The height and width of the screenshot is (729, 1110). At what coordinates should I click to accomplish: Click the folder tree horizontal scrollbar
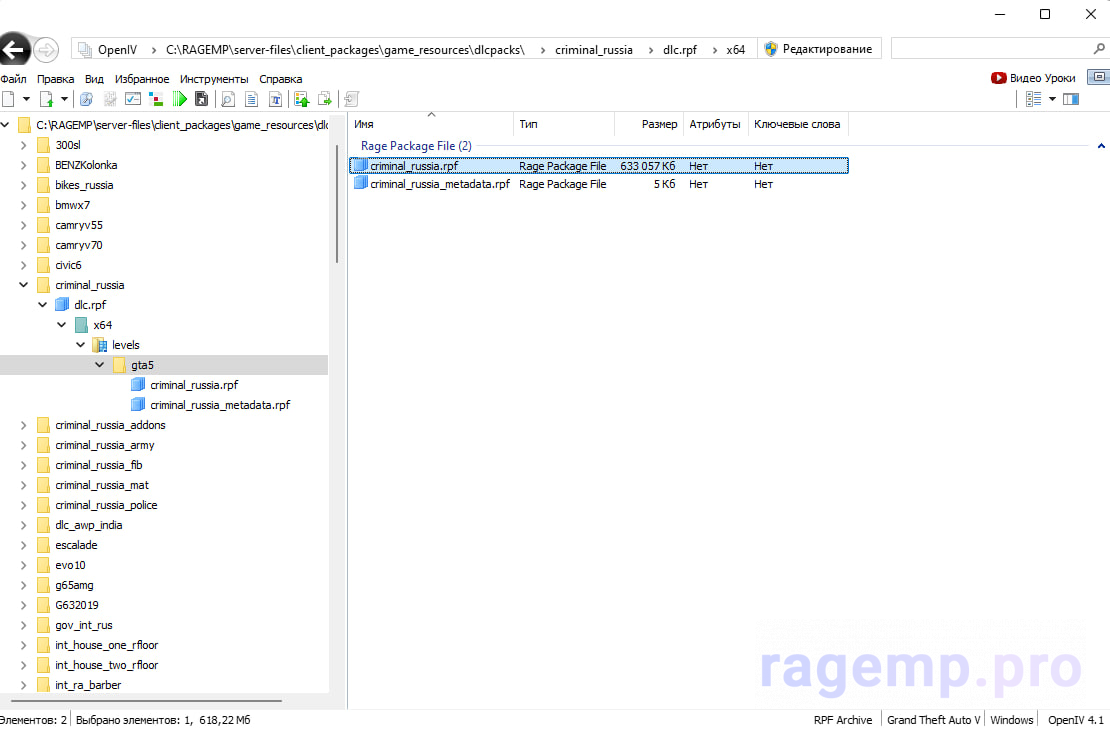pyautogui.click(x=147, y=701)
